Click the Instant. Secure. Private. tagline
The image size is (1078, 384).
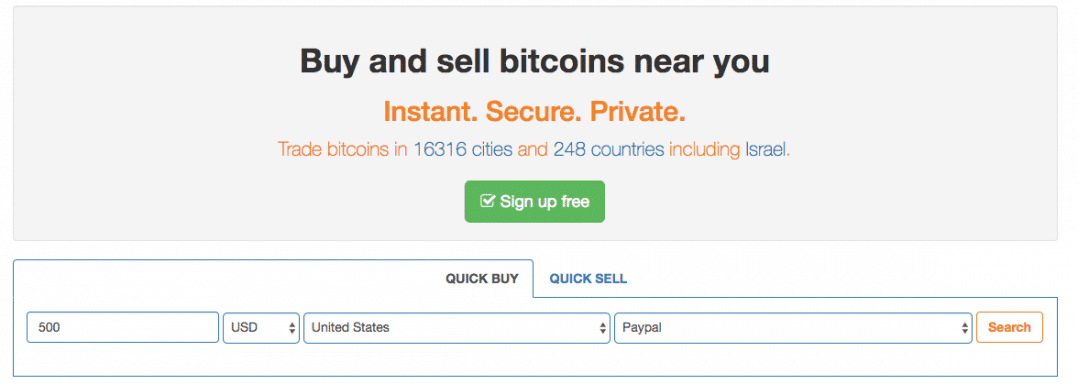pos(534,111)
